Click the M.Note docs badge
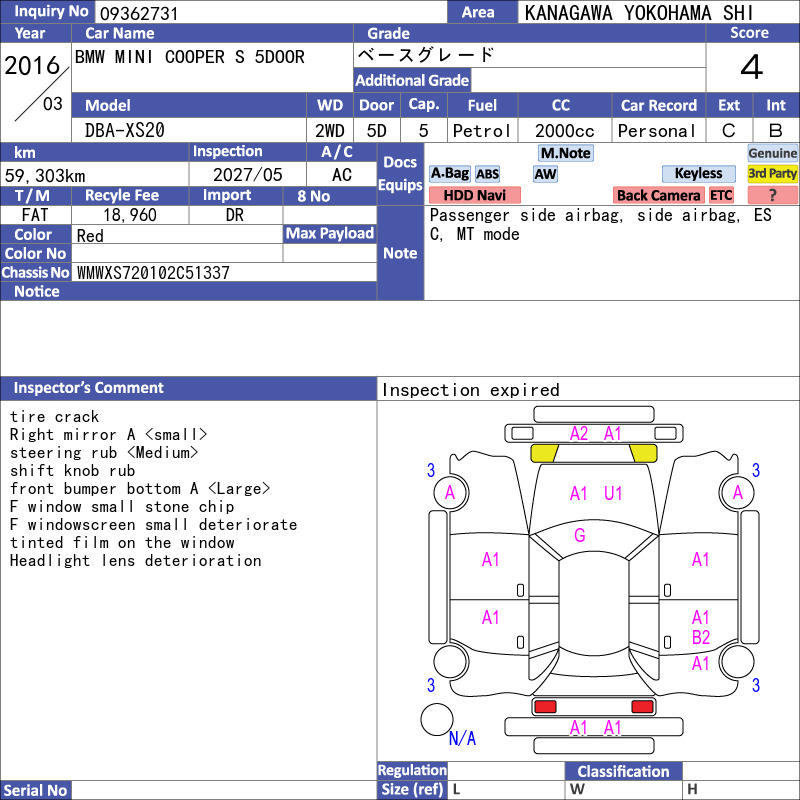 pos(565,153)
